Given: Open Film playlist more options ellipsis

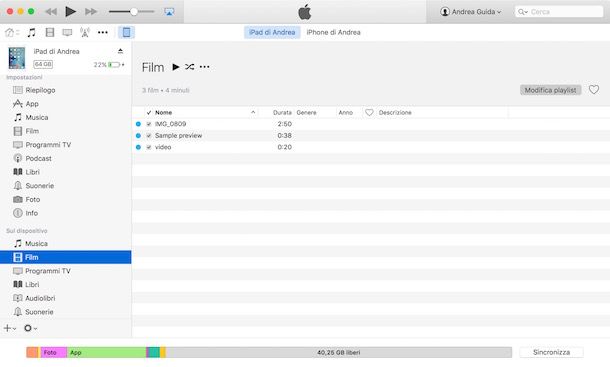Looking at the screenshot, I should pyautogui.click(x=205, y=67).
